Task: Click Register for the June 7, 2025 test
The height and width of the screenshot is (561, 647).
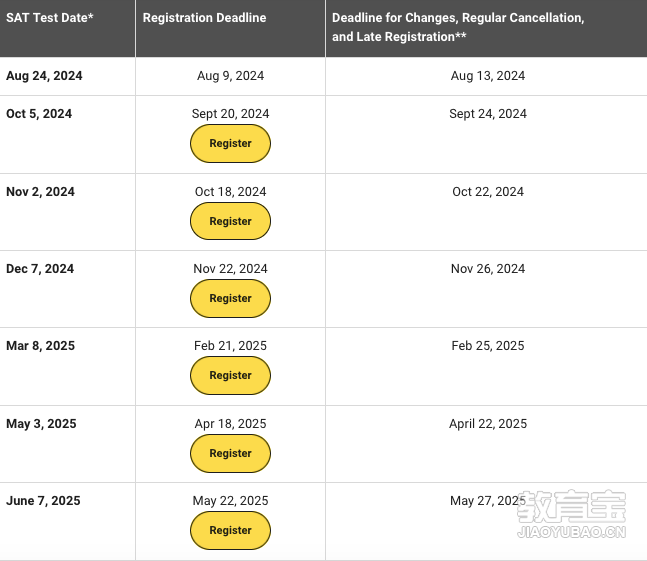Action: pyautogui.click(x=230, y=530)
